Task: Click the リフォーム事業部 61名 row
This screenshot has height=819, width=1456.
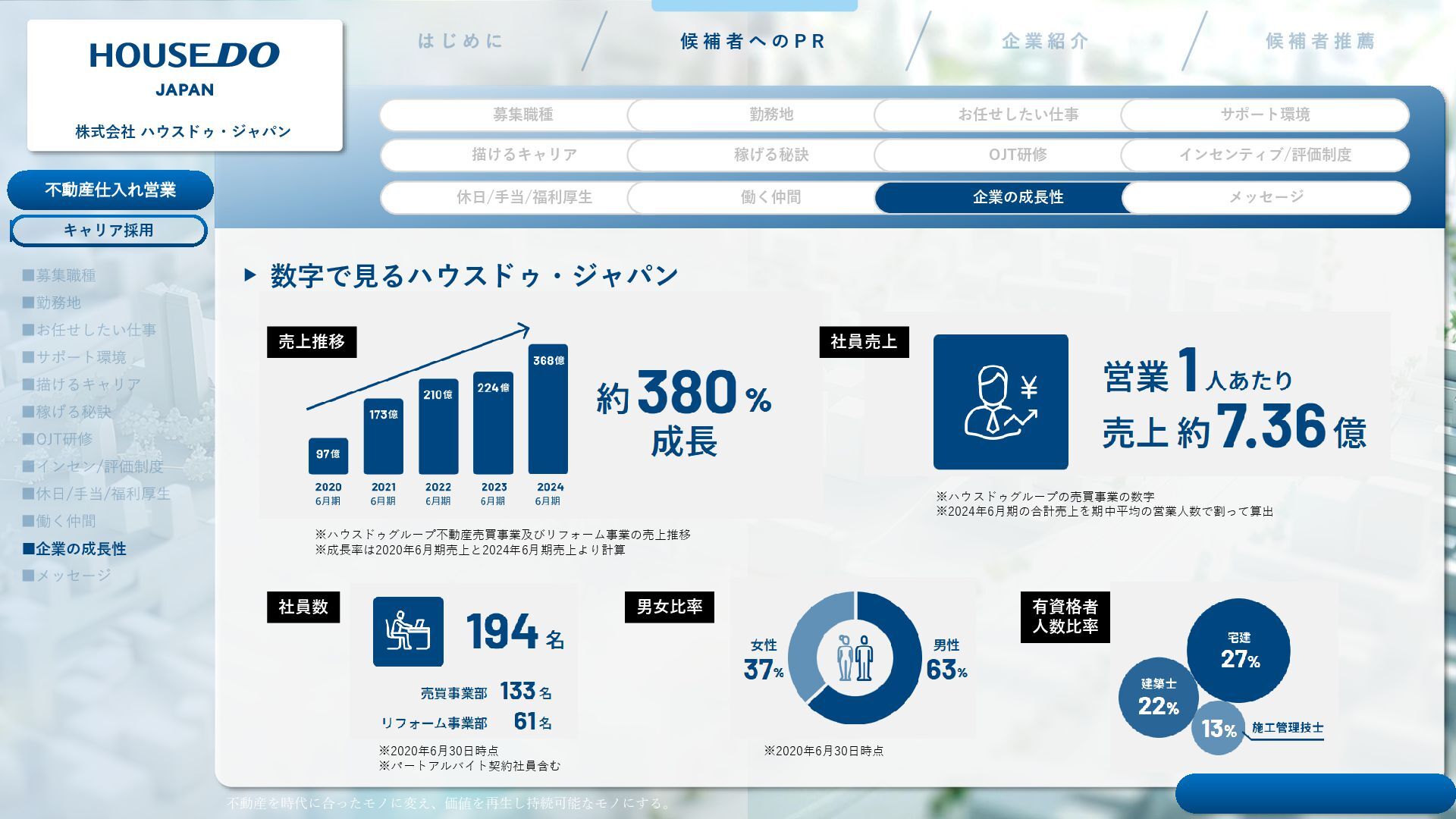Action: click(466, 722)
